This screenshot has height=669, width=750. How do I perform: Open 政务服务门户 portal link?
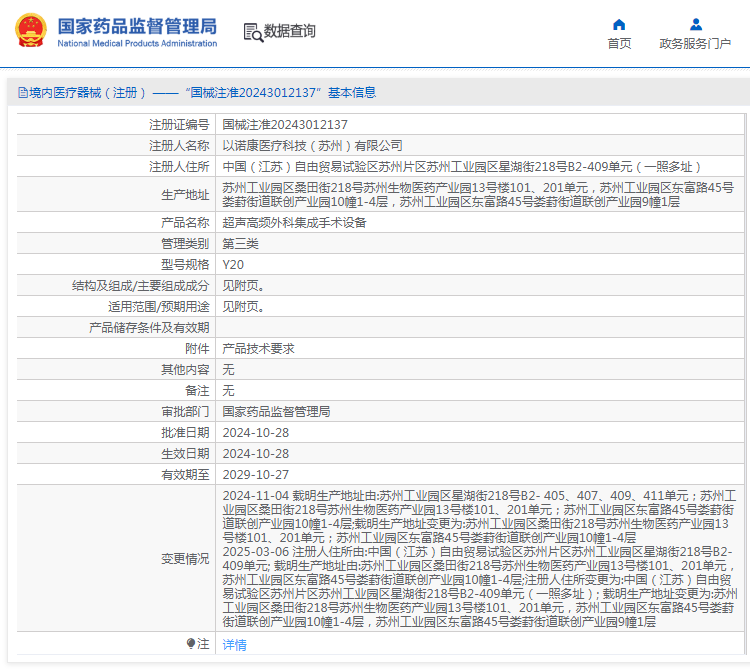tap(695, 44)
